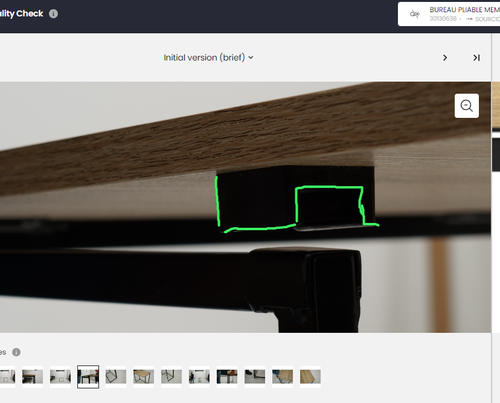Viewport: 500px width, 403px height.
Task: Open the Initial version (brief) dropdown
Action: pyautogui.click(x=208, y=58)
